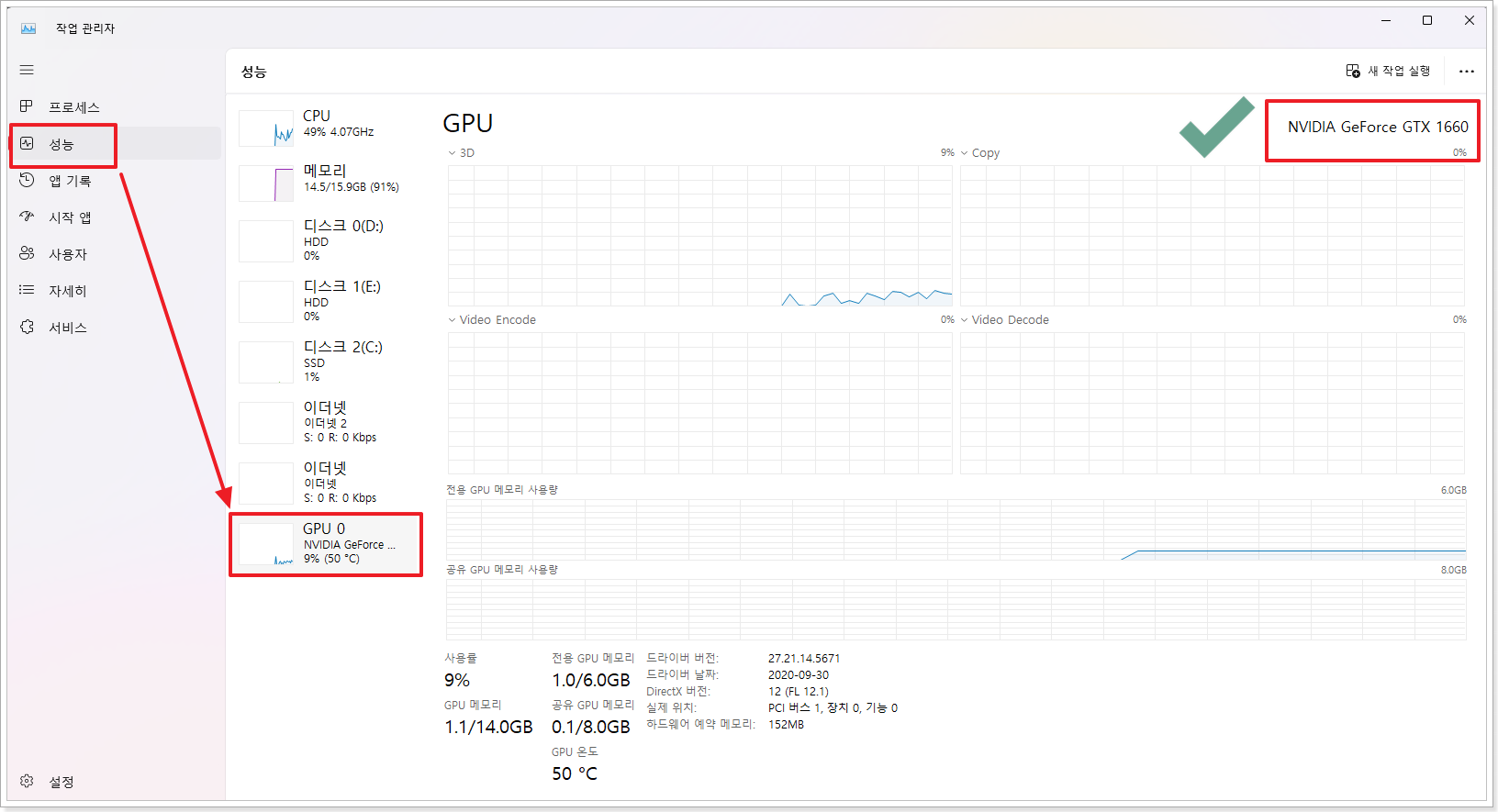This screenshot has width=1498, height=812.
Task: Click the 3D engine usage graph
Action: (699, 236)
